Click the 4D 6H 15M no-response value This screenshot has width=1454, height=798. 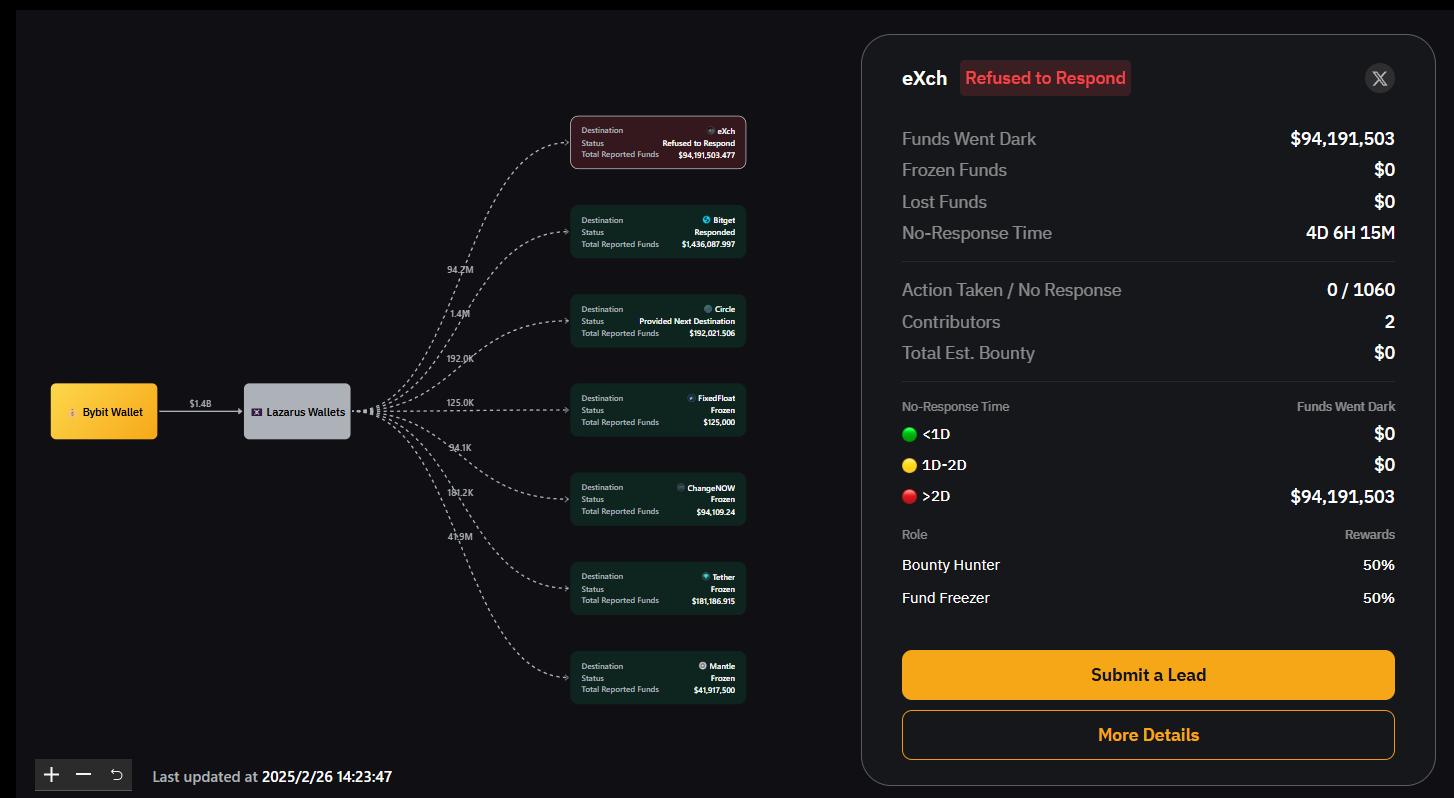pyautogui.click(x=1350, y=233)
